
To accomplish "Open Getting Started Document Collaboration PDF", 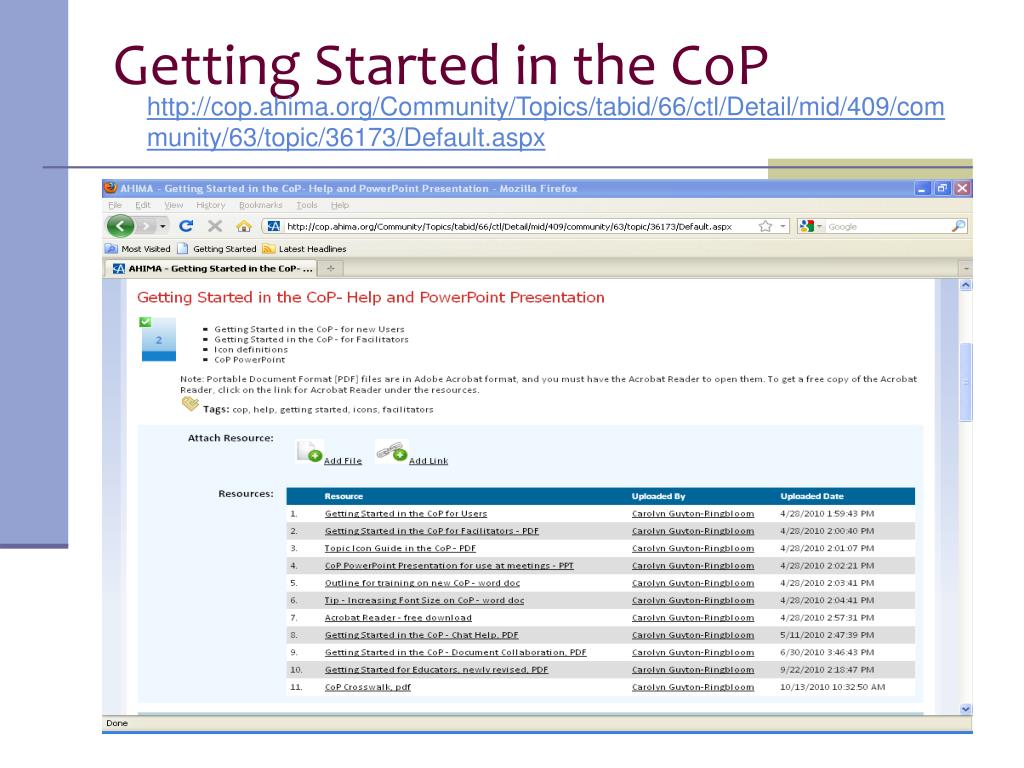I will [455, 652].
